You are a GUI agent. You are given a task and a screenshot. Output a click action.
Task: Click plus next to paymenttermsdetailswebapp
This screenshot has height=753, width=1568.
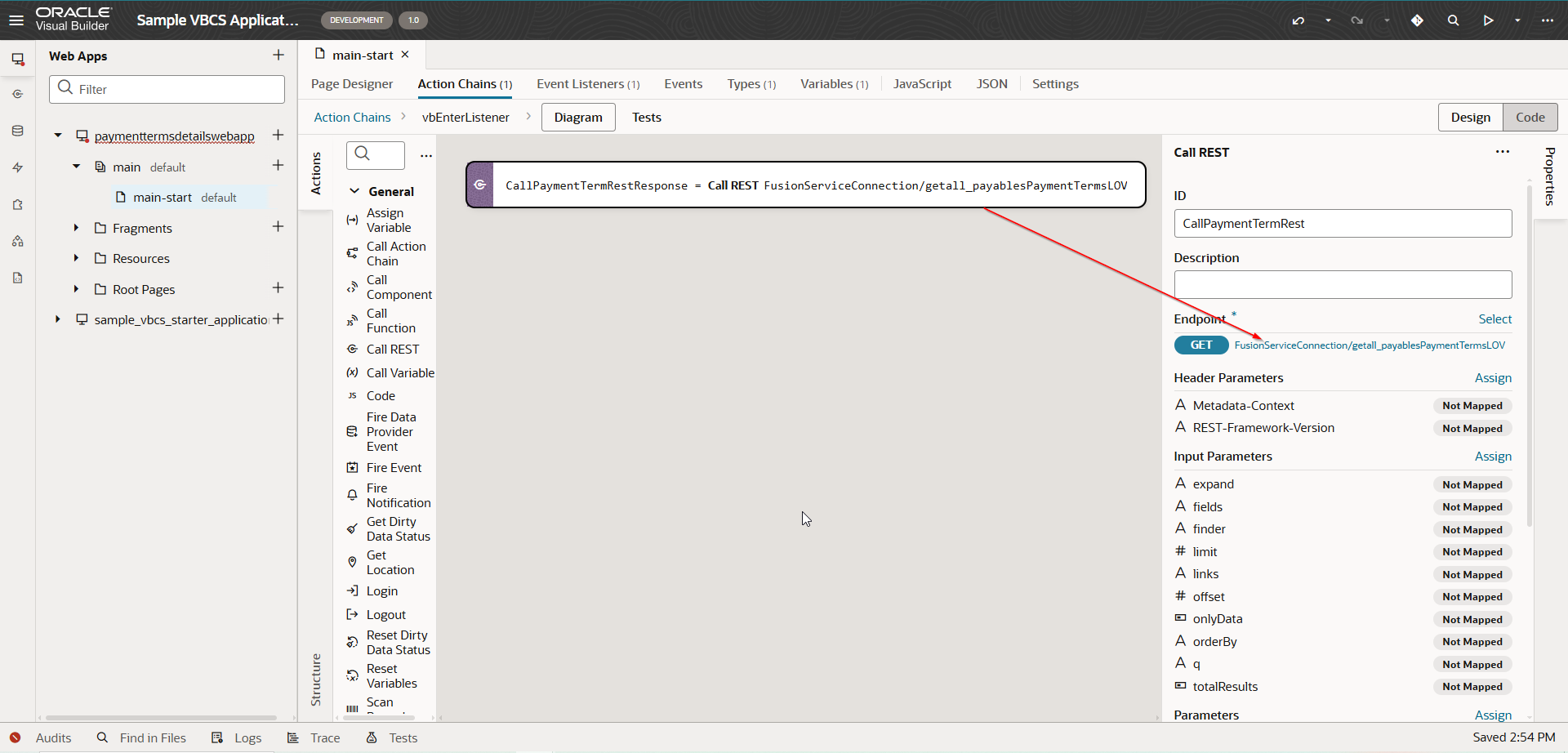[x=278, y=135]
